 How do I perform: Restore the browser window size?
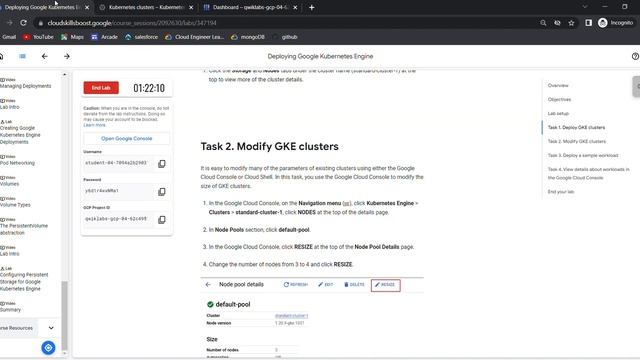624,7
